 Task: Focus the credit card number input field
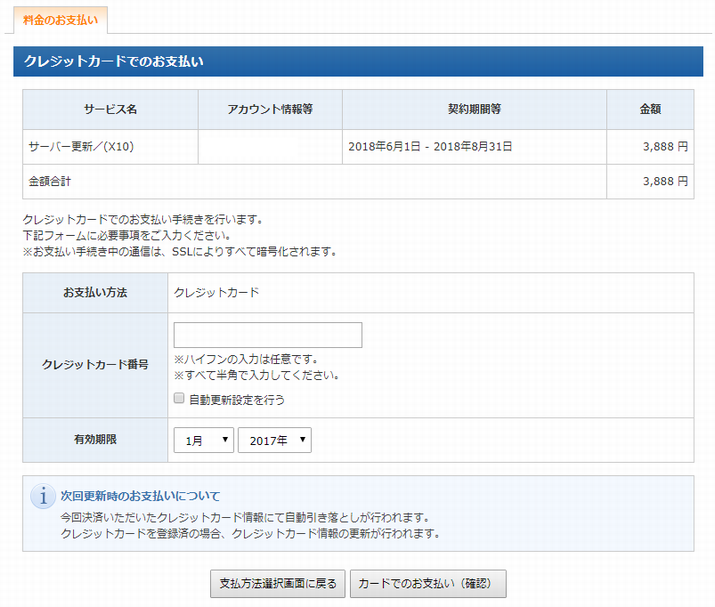pyautogui.click(x=268, y=335)
